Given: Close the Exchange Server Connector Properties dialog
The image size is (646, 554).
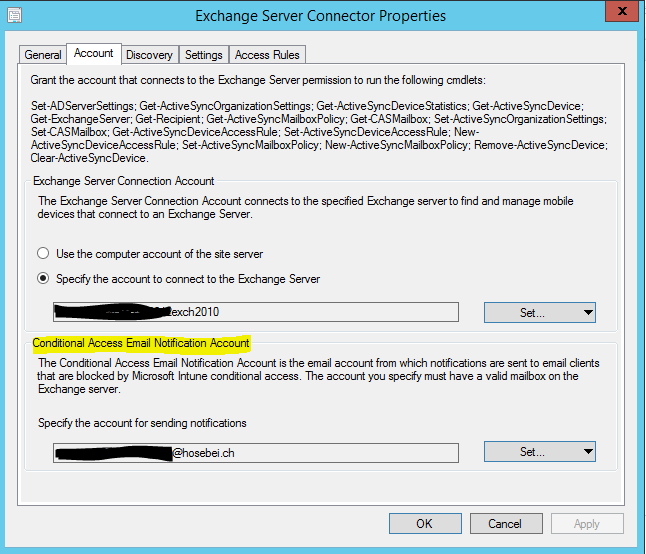Looking at the screenshot, I should pos(623,11).
